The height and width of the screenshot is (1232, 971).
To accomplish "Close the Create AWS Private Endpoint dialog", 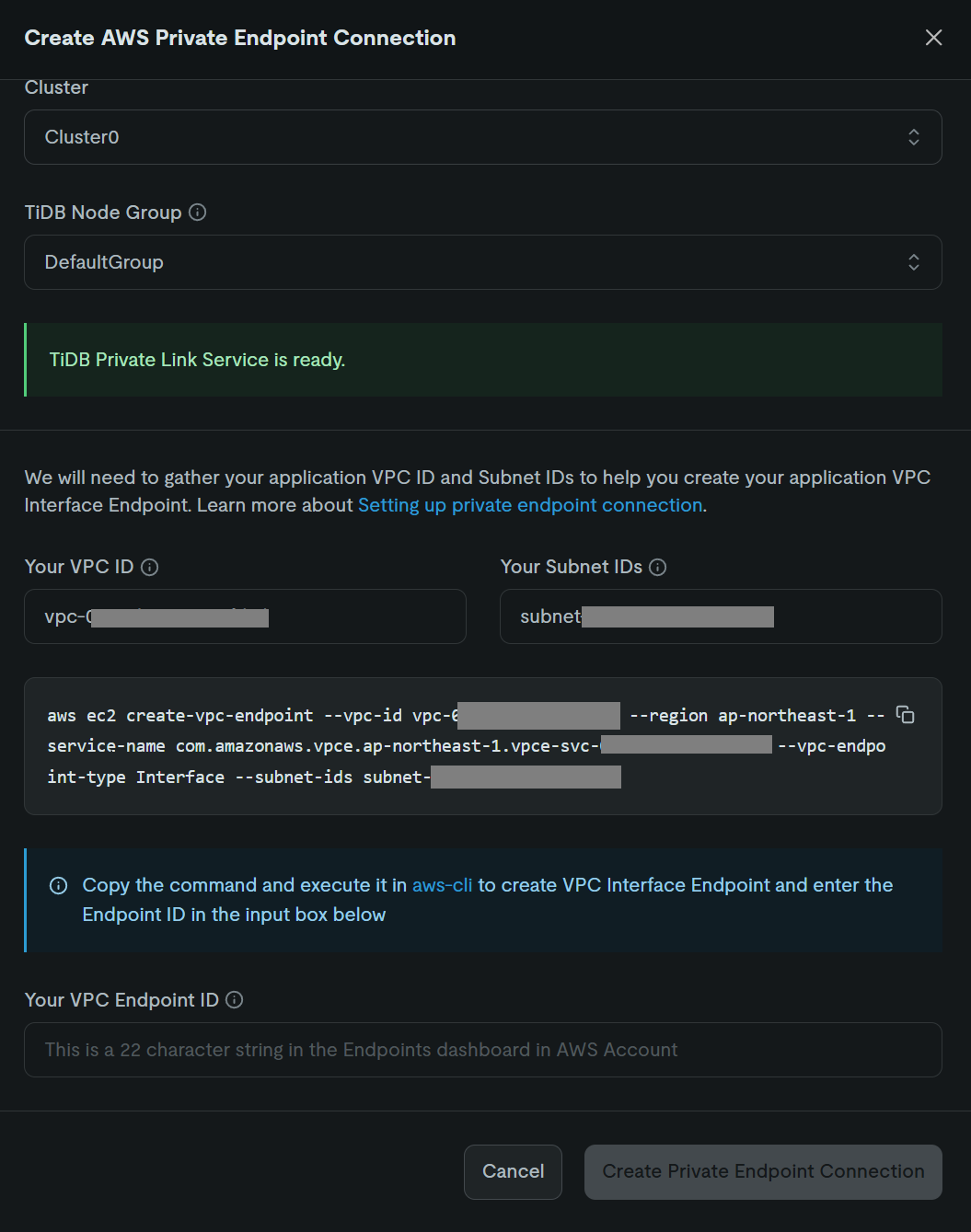I will point(933,38).
